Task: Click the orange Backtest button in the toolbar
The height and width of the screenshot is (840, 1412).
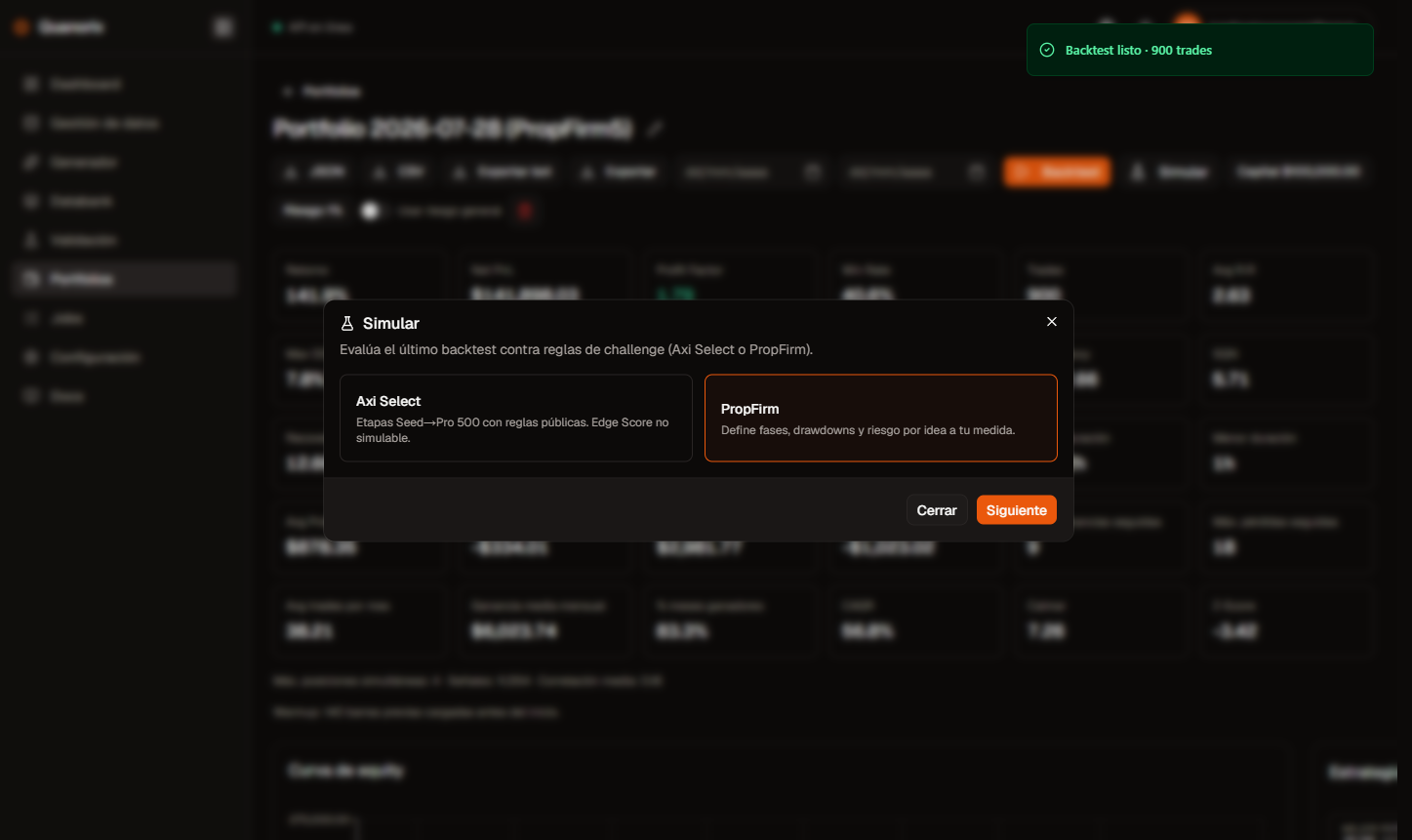Action: (x=1057, y=172)
